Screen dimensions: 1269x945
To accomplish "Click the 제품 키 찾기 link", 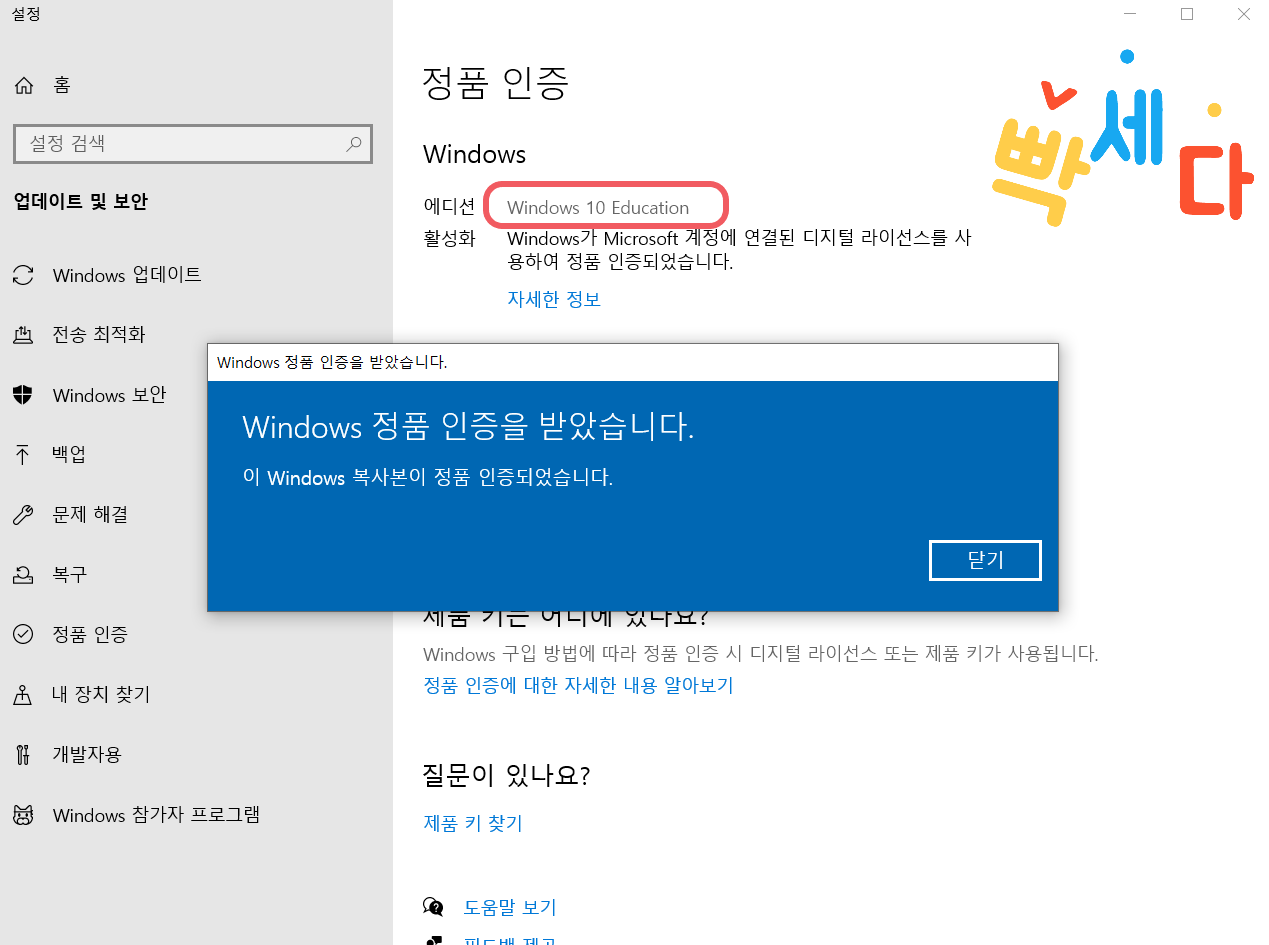I will [x=473, y=823].
